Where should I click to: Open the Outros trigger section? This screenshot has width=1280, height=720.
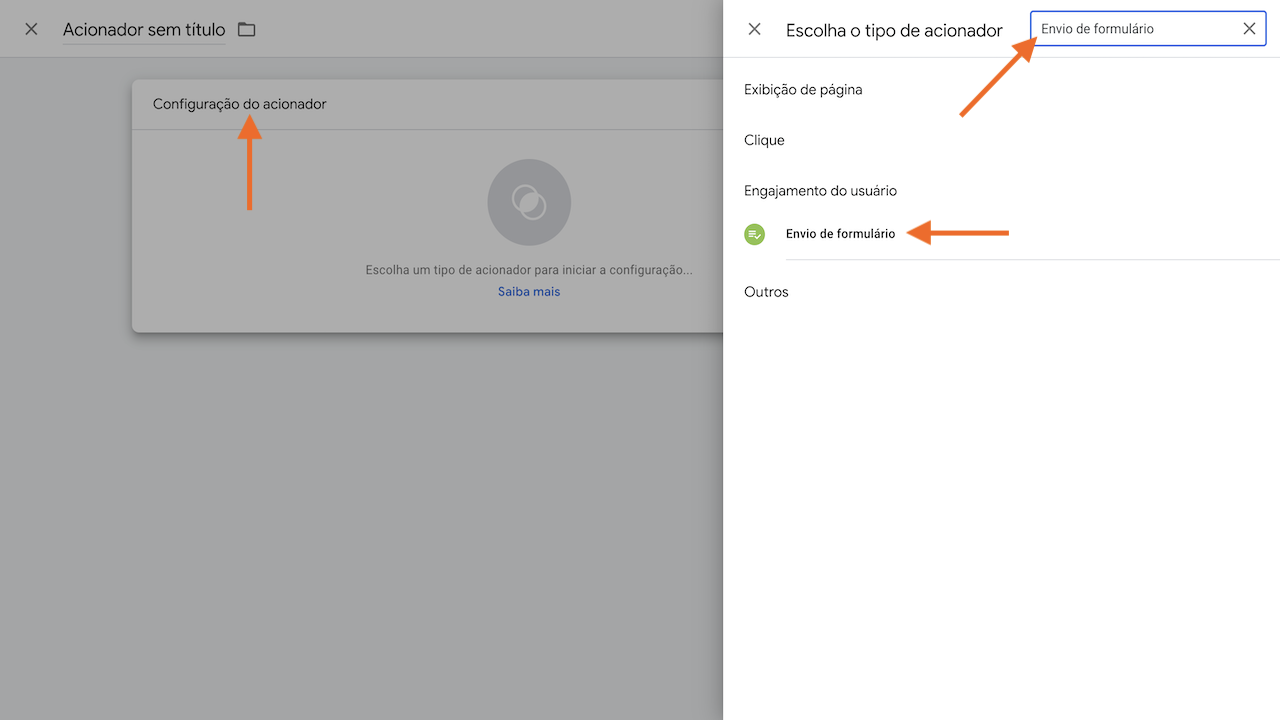[766, 291]
